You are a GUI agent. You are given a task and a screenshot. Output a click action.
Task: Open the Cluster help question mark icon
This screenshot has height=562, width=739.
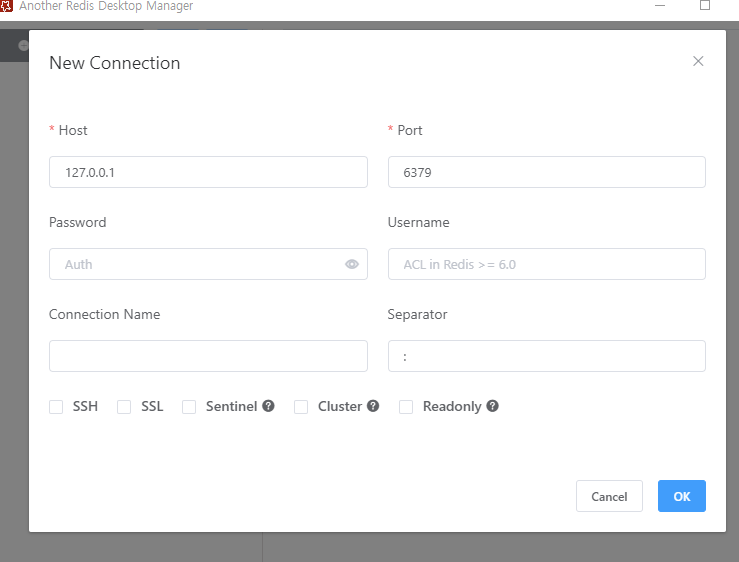pyautogui.click(x=373, y=406)
